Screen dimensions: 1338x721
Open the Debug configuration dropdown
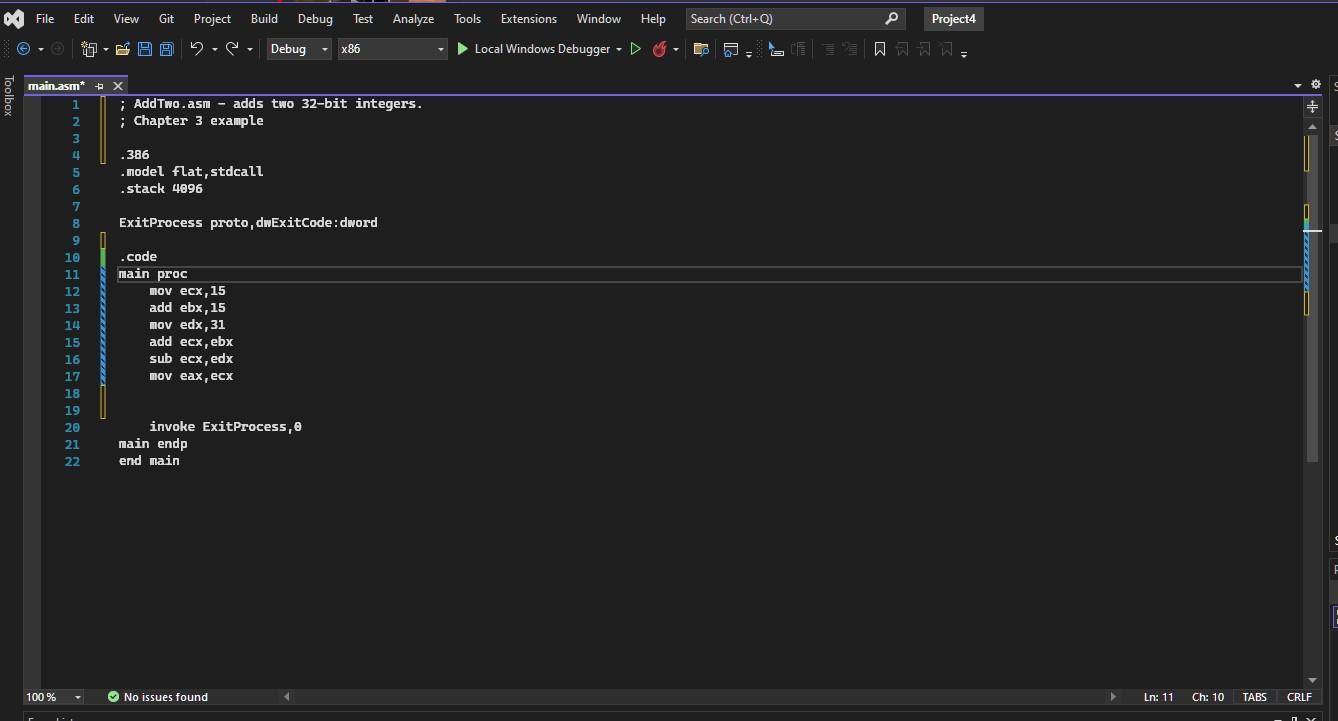[x=325, y=48]
